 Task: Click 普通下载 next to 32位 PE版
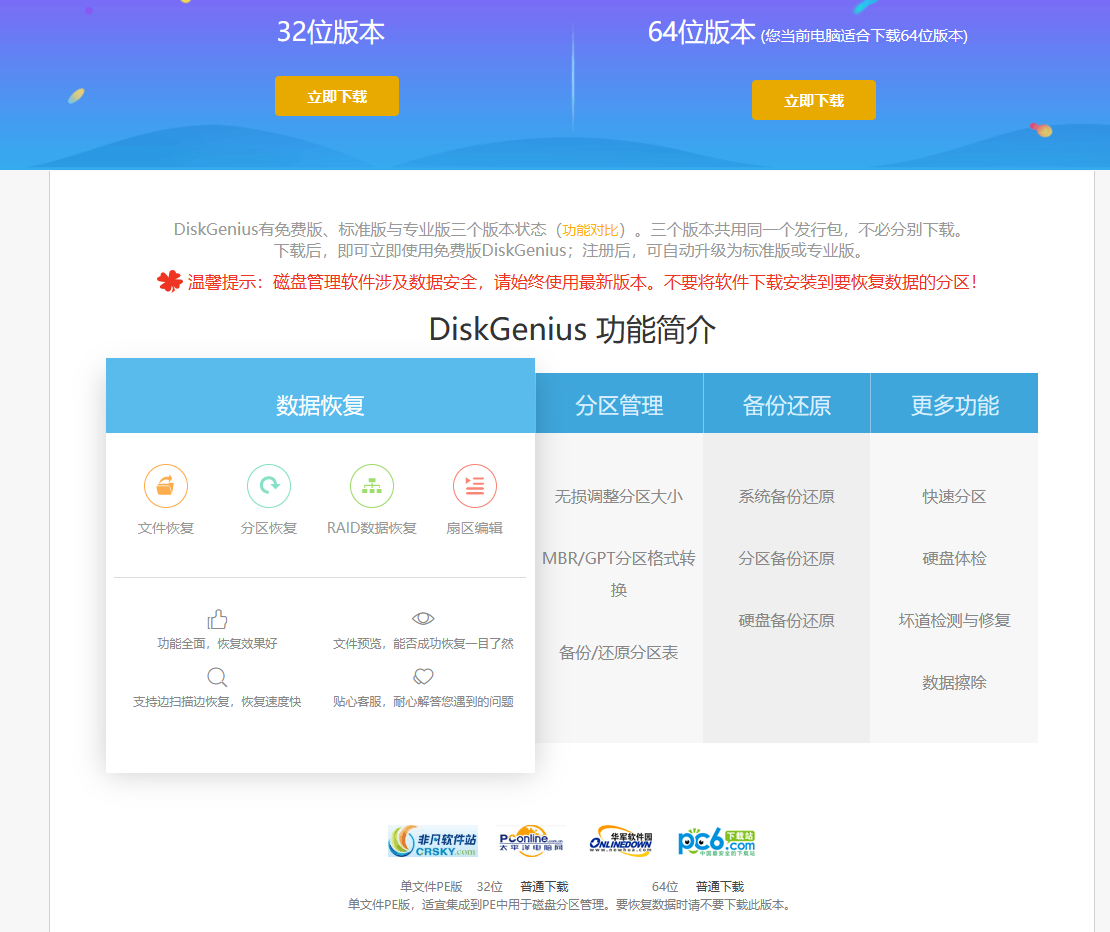pyautogui.click(x=544, y=887)
